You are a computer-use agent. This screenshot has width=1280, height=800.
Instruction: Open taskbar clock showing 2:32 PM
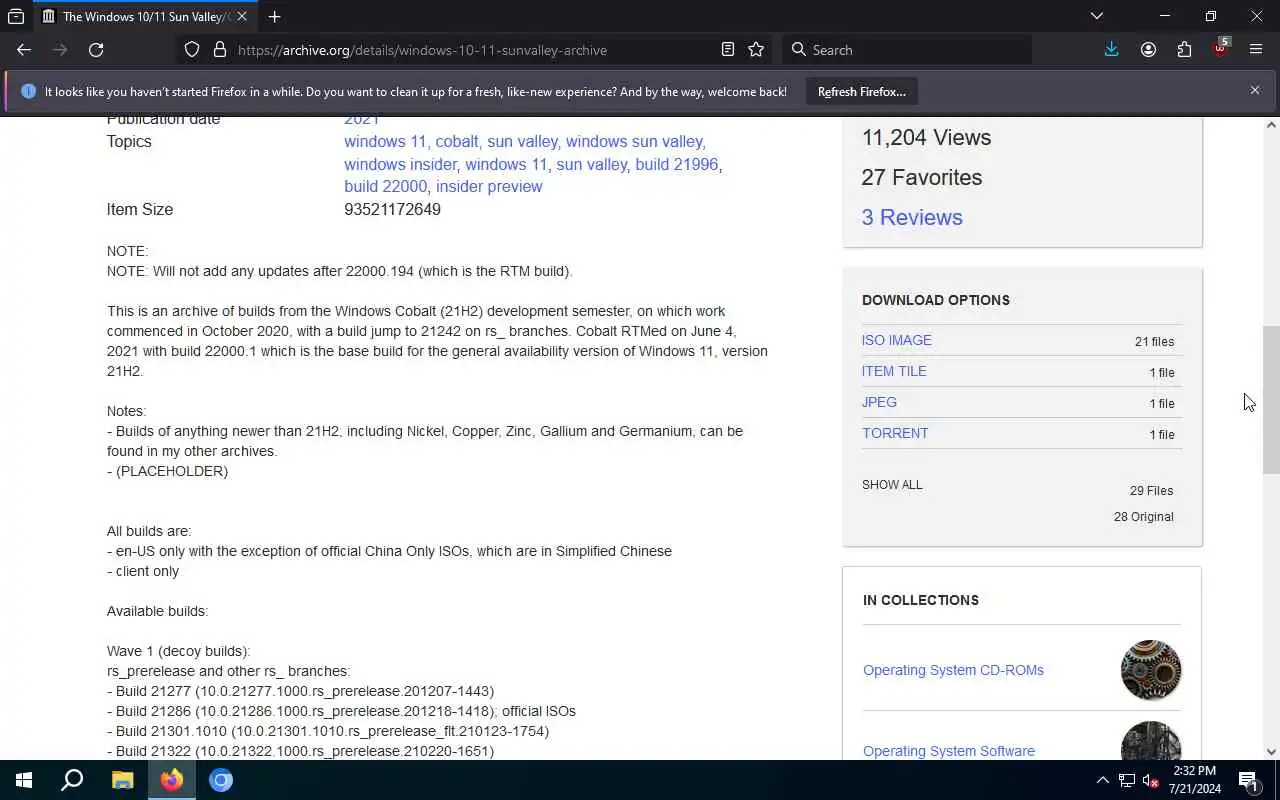pos(1194,780)
